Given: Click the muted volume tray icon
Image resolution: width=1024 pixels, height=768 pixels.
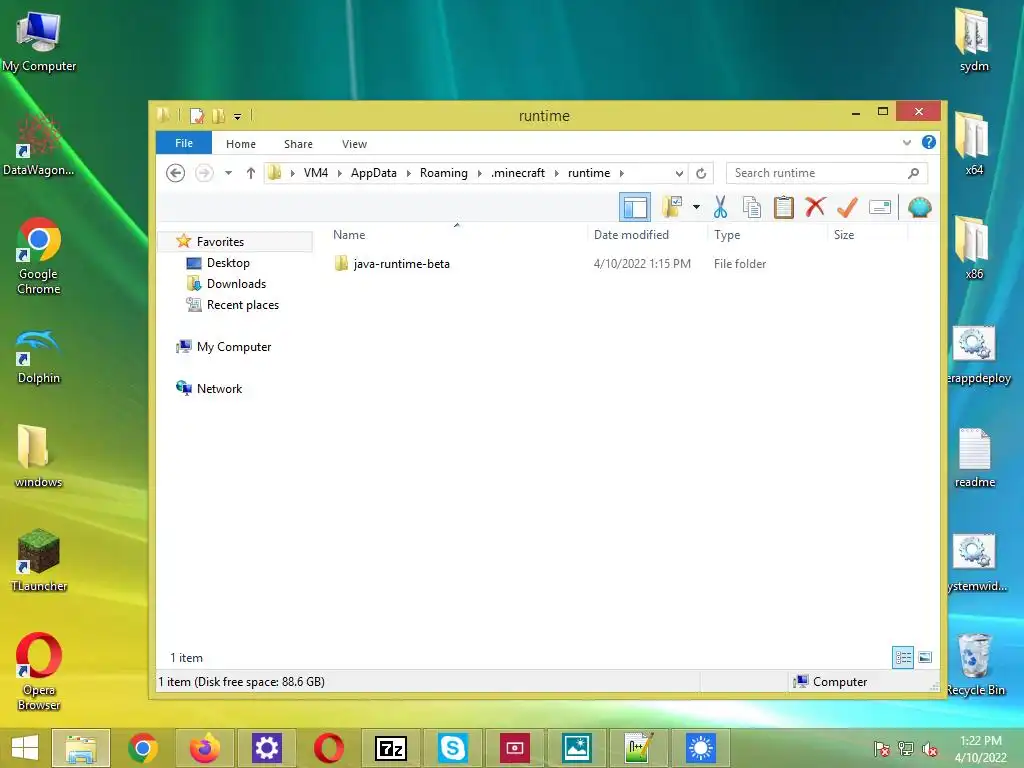Looking at the screenshot, I should click(929, 749).
